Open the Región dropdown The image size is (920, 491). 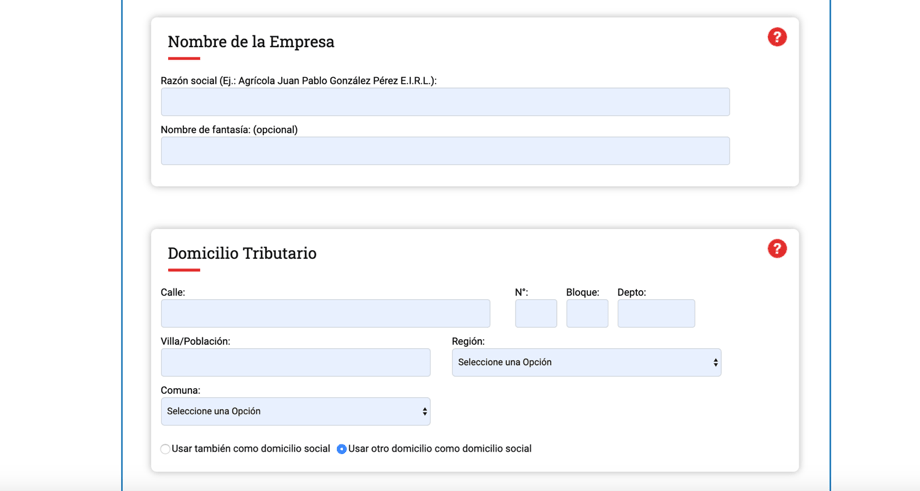tap(586, 363)
